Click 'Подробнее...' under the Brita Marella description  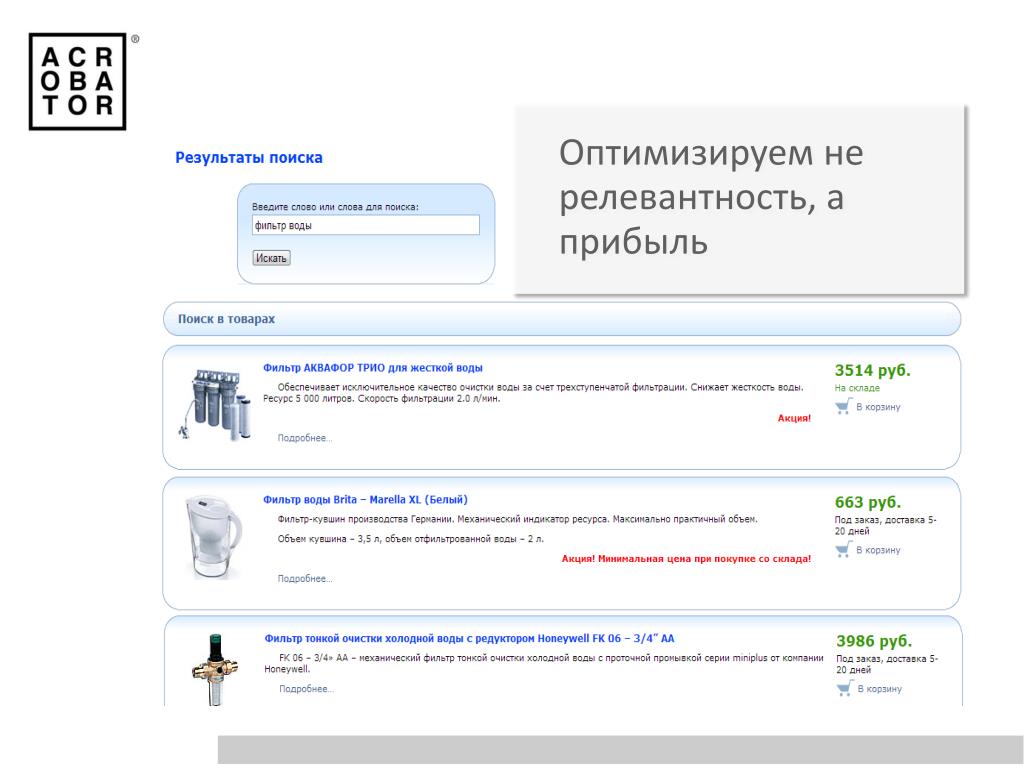305,579
